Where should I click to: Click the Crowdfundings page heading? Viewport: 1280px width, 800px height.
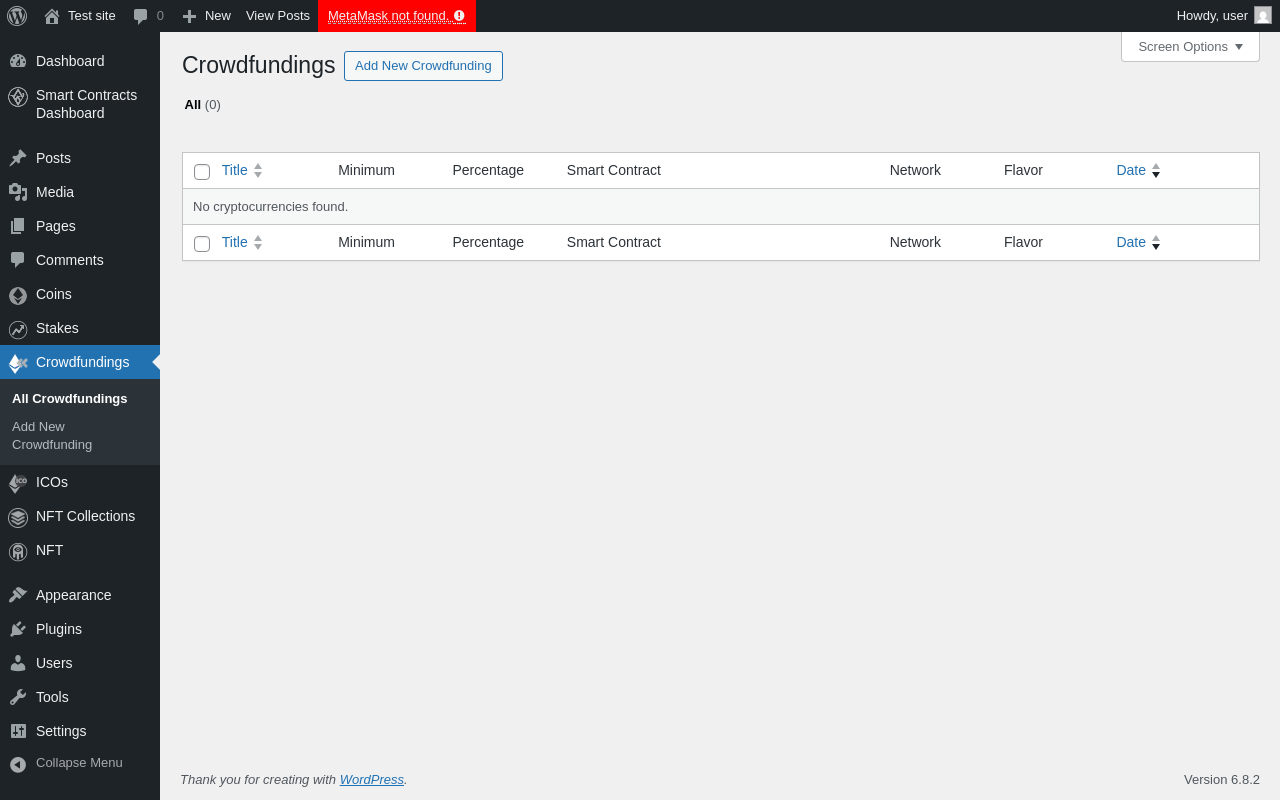[x=259, y=65]
